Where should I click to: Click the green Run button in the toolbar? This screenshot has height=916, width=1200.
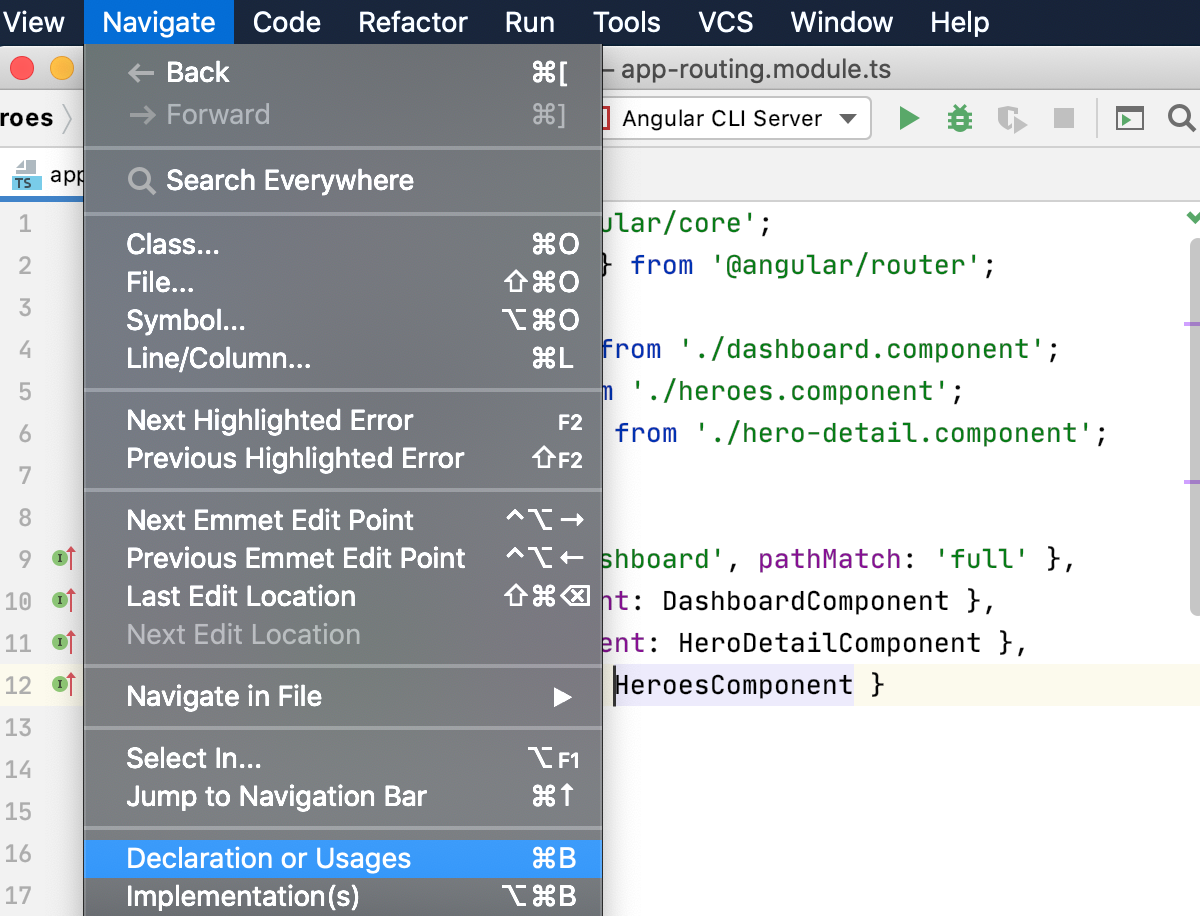point(908,119)
